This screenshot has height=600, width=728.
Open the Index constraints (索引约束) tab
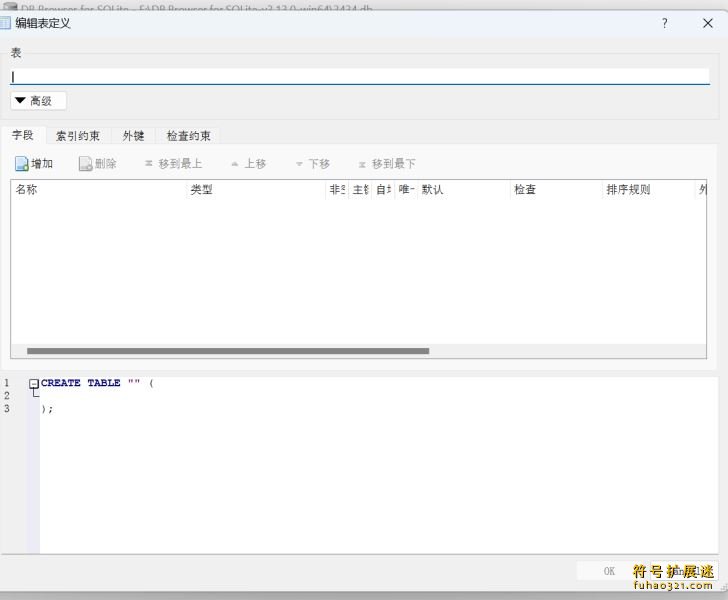pyautogui.click(x=78, y=136)
